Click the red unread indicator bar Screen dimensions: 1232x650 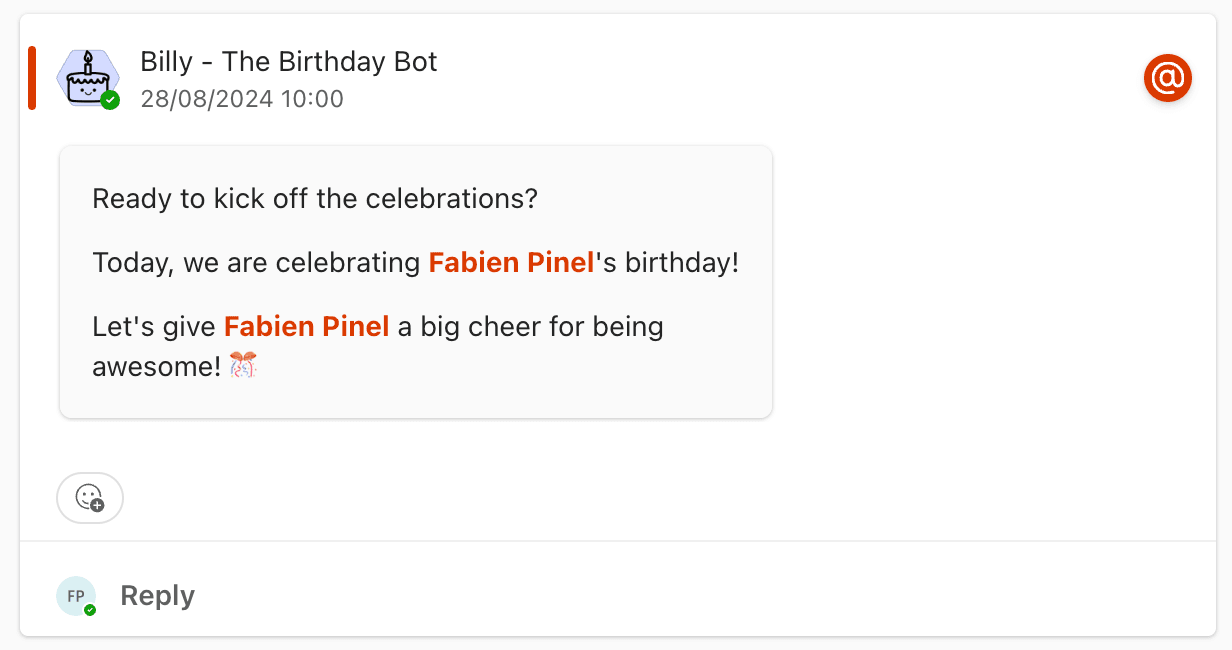click(x=32, y=77)
